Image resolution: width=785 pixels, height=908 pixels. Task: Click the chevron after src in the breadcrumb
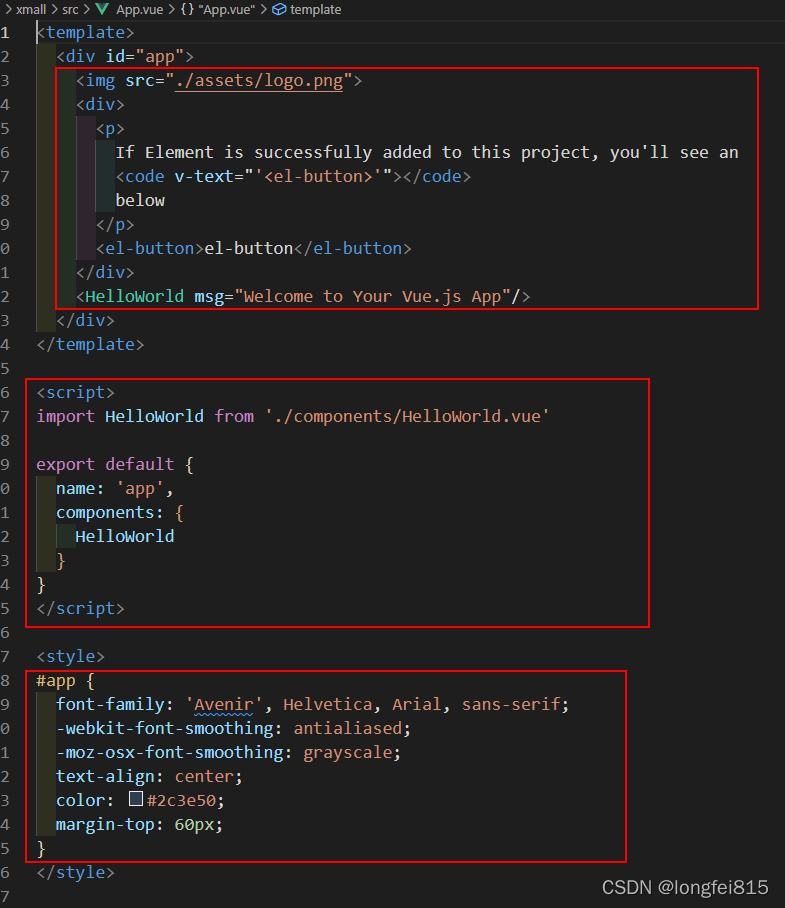coord(85,9)
